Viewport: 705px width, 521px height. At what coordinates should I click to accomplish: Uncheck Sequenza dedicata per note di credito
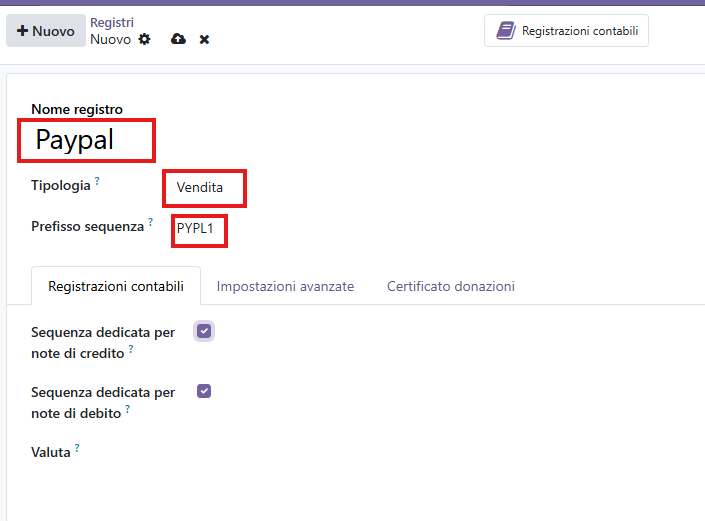pos(204,331)
